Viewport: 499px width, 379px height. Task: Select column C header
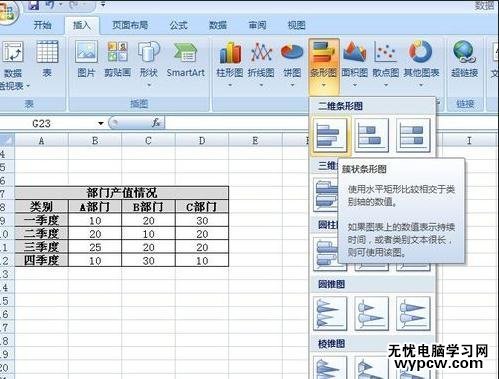pos(148,141)
